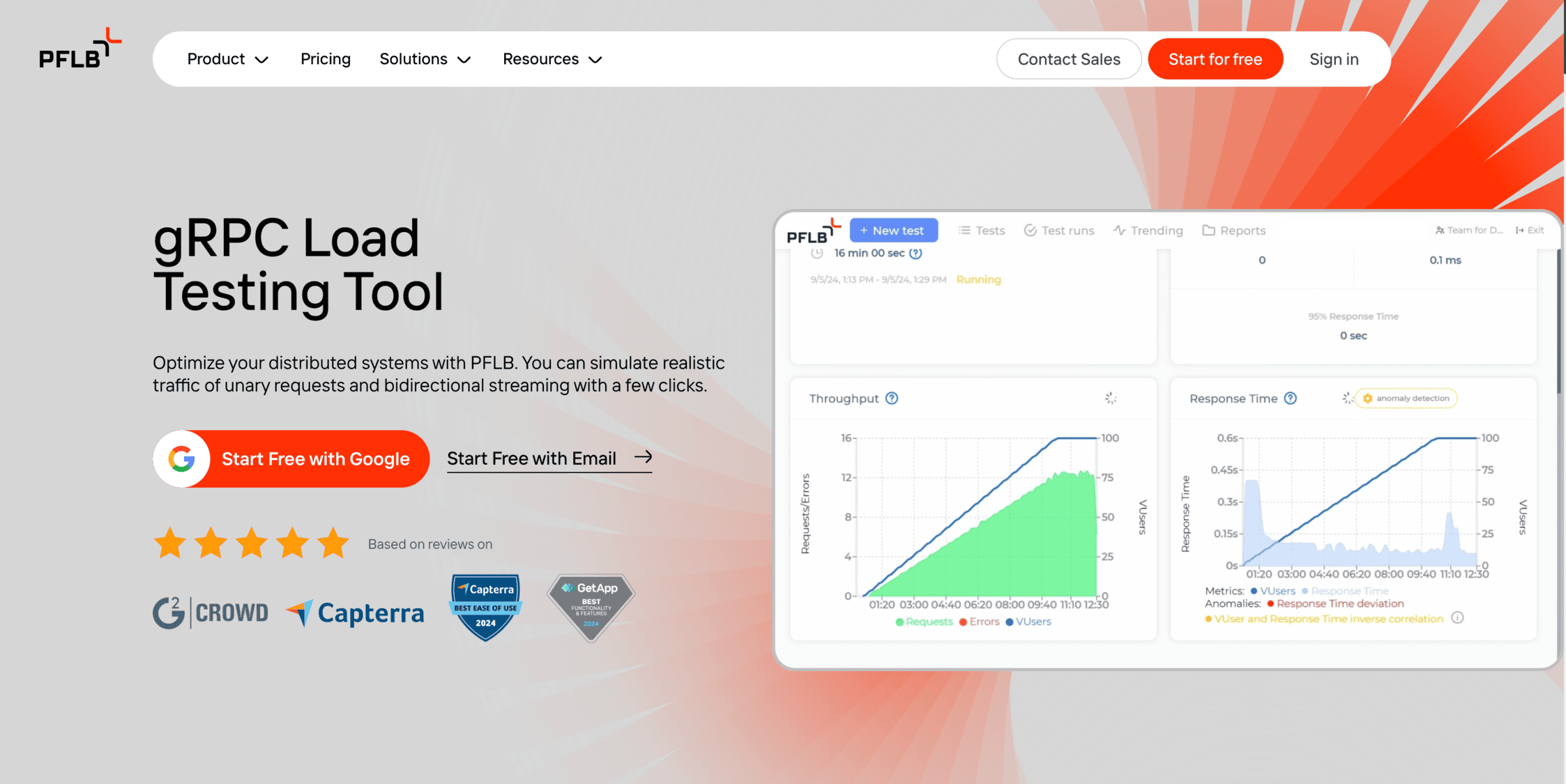Click the 0.1 ms value

(1445, 260)
